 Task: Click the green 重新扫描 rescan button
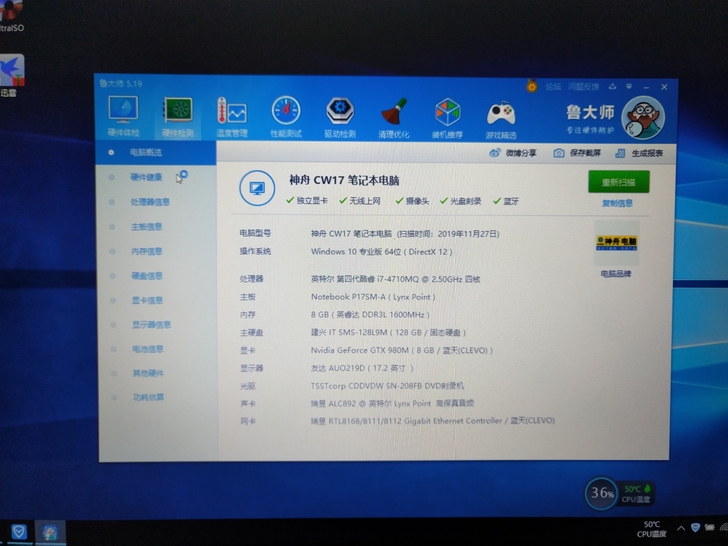pos(618,182)
